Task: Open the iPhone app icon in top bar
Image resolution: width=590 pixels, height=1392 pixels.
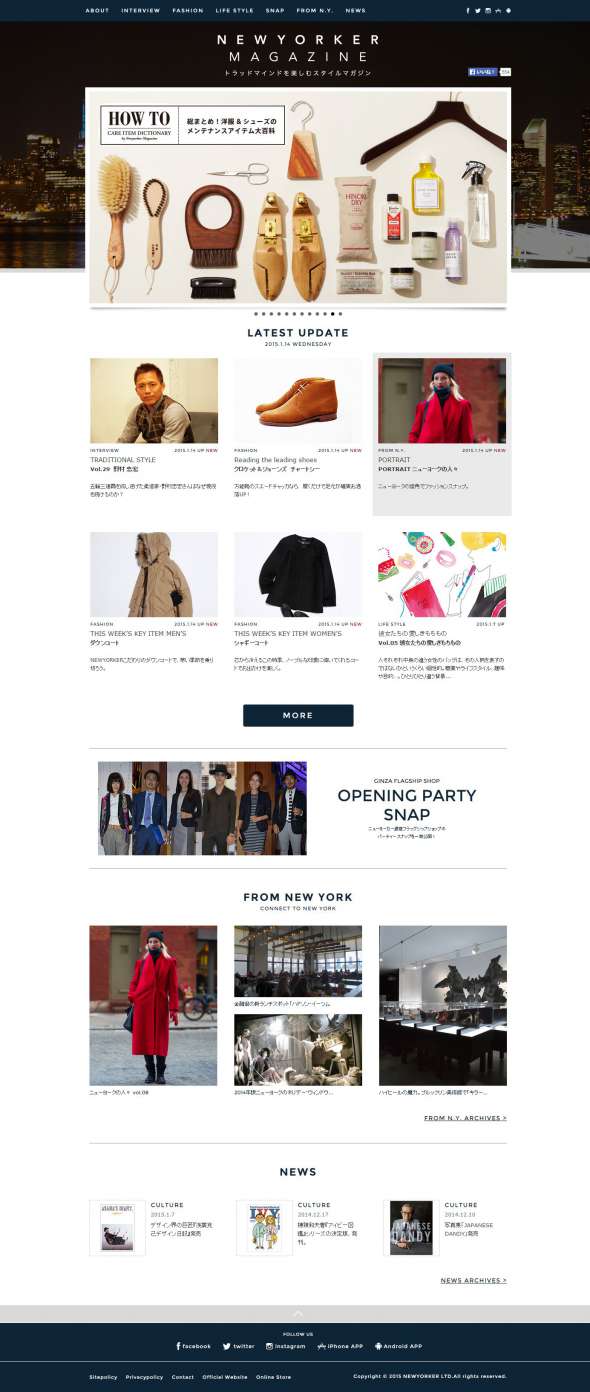Action: click(498, 10)
